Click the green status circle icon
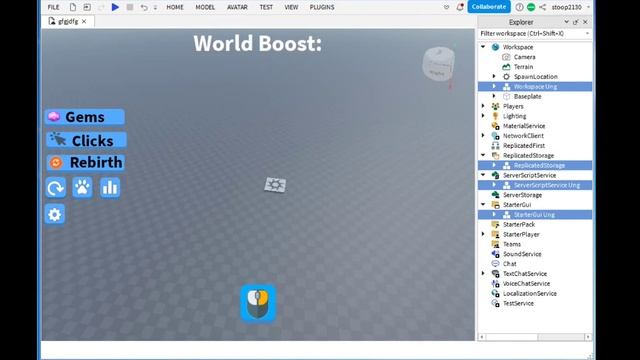This screenshot has height=360, width=640. [x=531, y=7]
